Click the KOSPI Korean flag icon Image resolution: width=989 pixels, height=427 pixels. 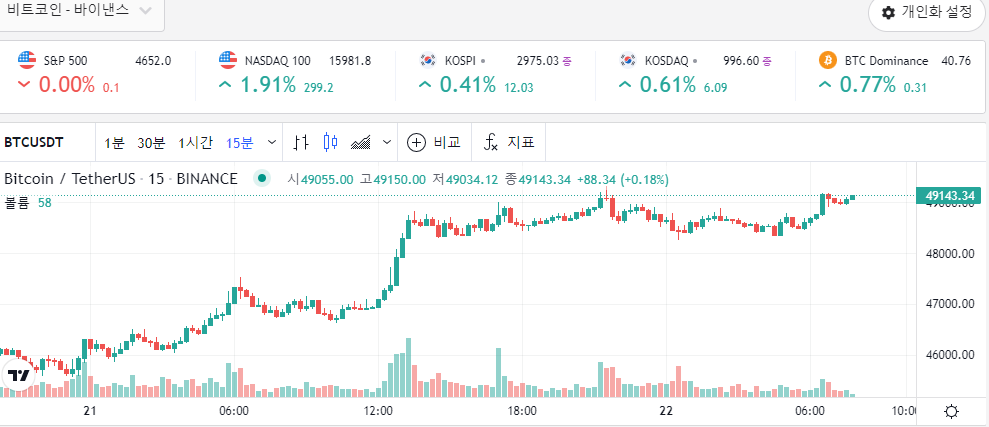(x=428, y=60)
